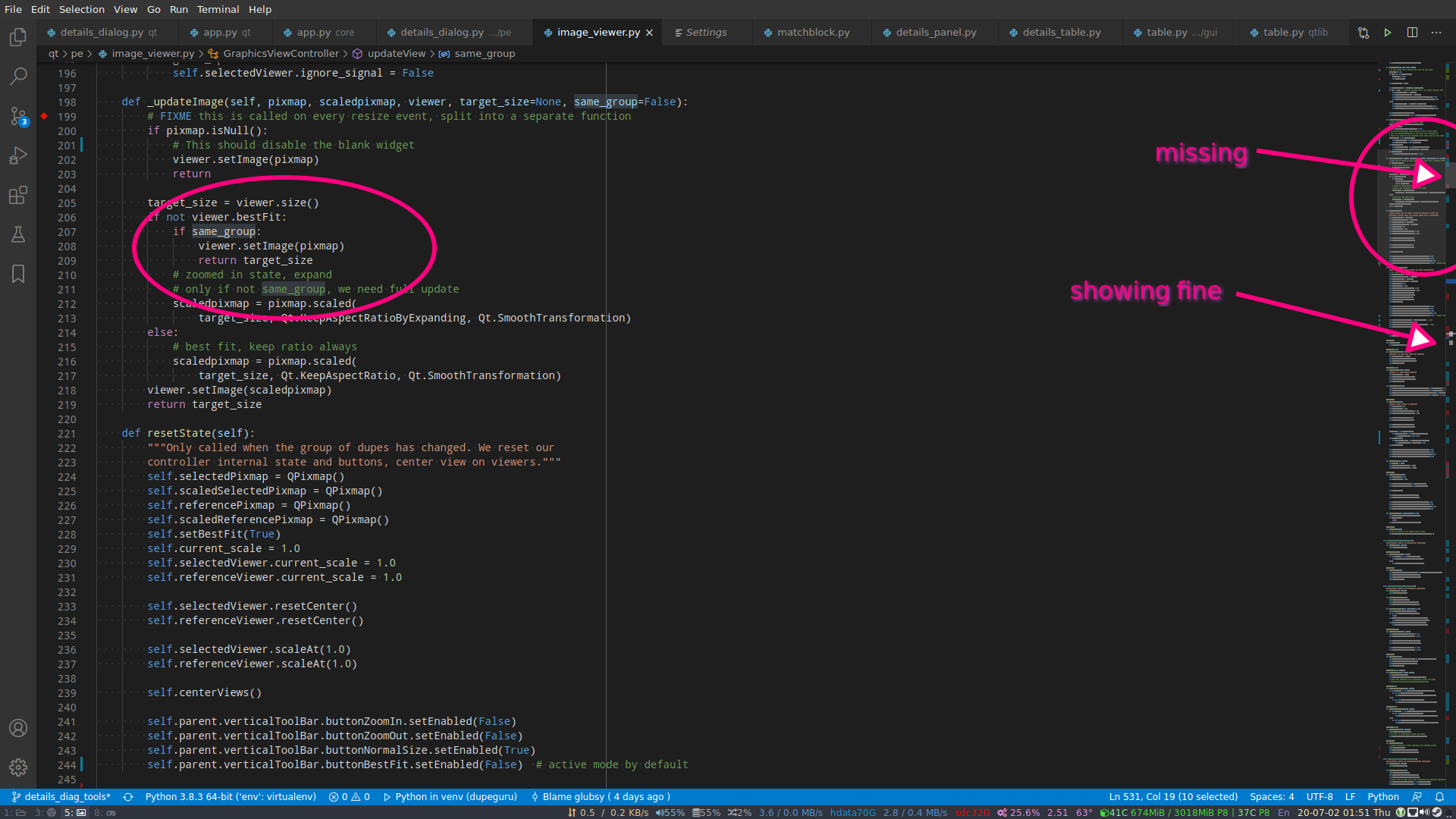Open the notifications bell in status bar
1456x819 pixels.
(x=1439, y=797)
